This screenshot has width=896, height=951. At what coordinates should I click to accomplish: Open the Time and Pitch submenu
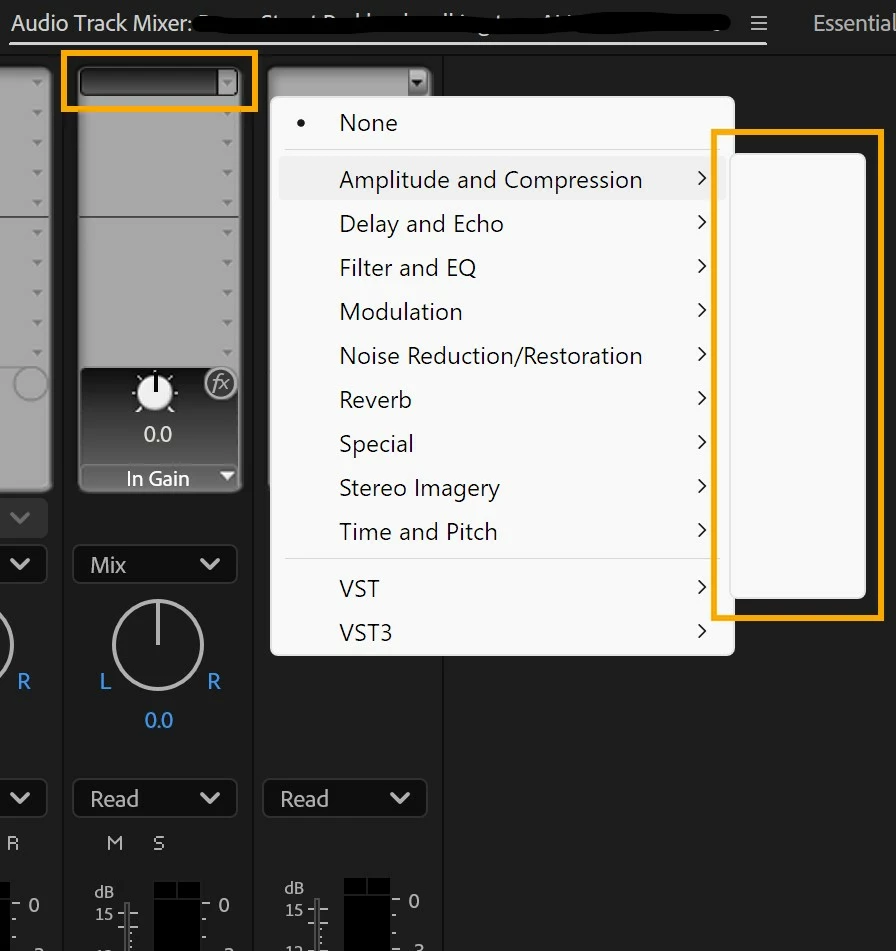pyautogui.click(x=502, y=531)
